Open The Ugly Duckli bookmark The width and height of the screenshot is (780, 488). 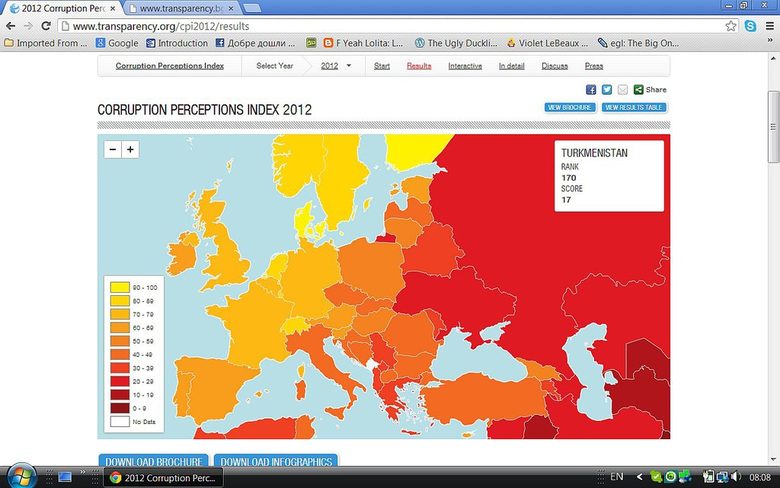[456, 43]
